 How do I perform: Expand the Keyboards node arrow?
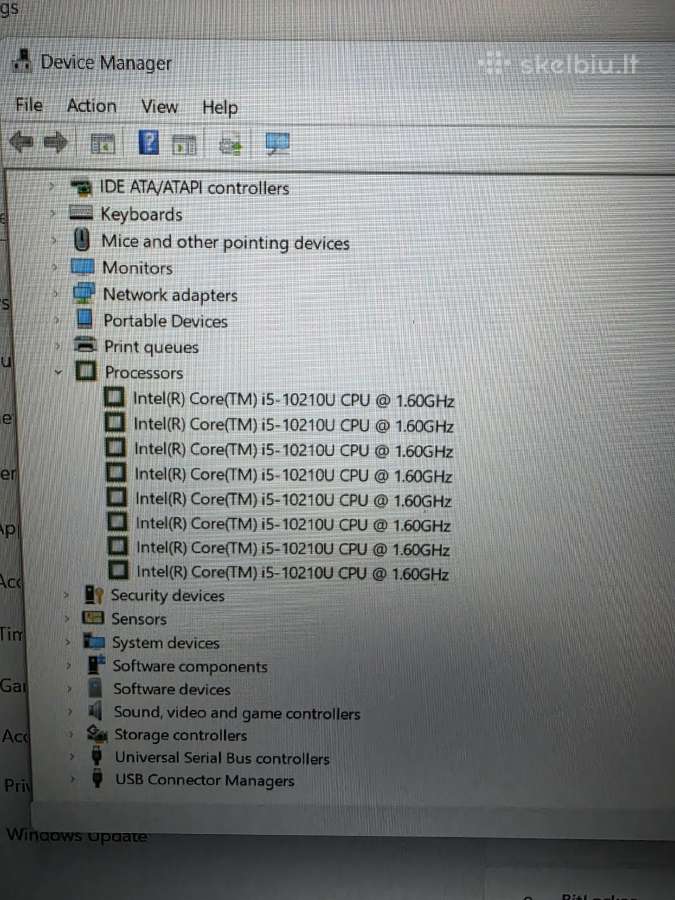coord(53,213)
